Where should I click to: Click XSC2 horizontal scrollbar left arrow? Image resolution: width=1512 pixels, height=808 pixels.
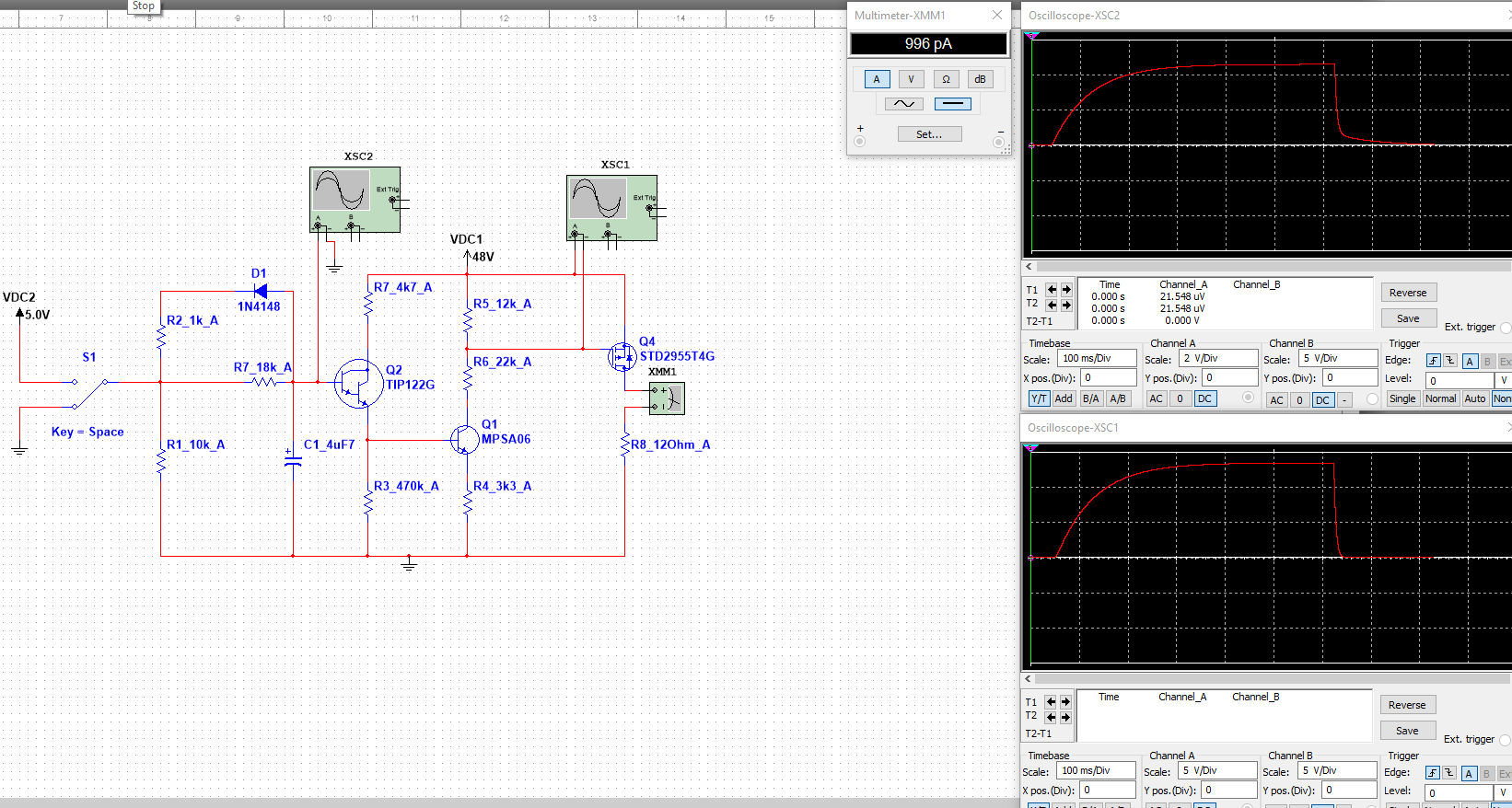point(1029,267)
